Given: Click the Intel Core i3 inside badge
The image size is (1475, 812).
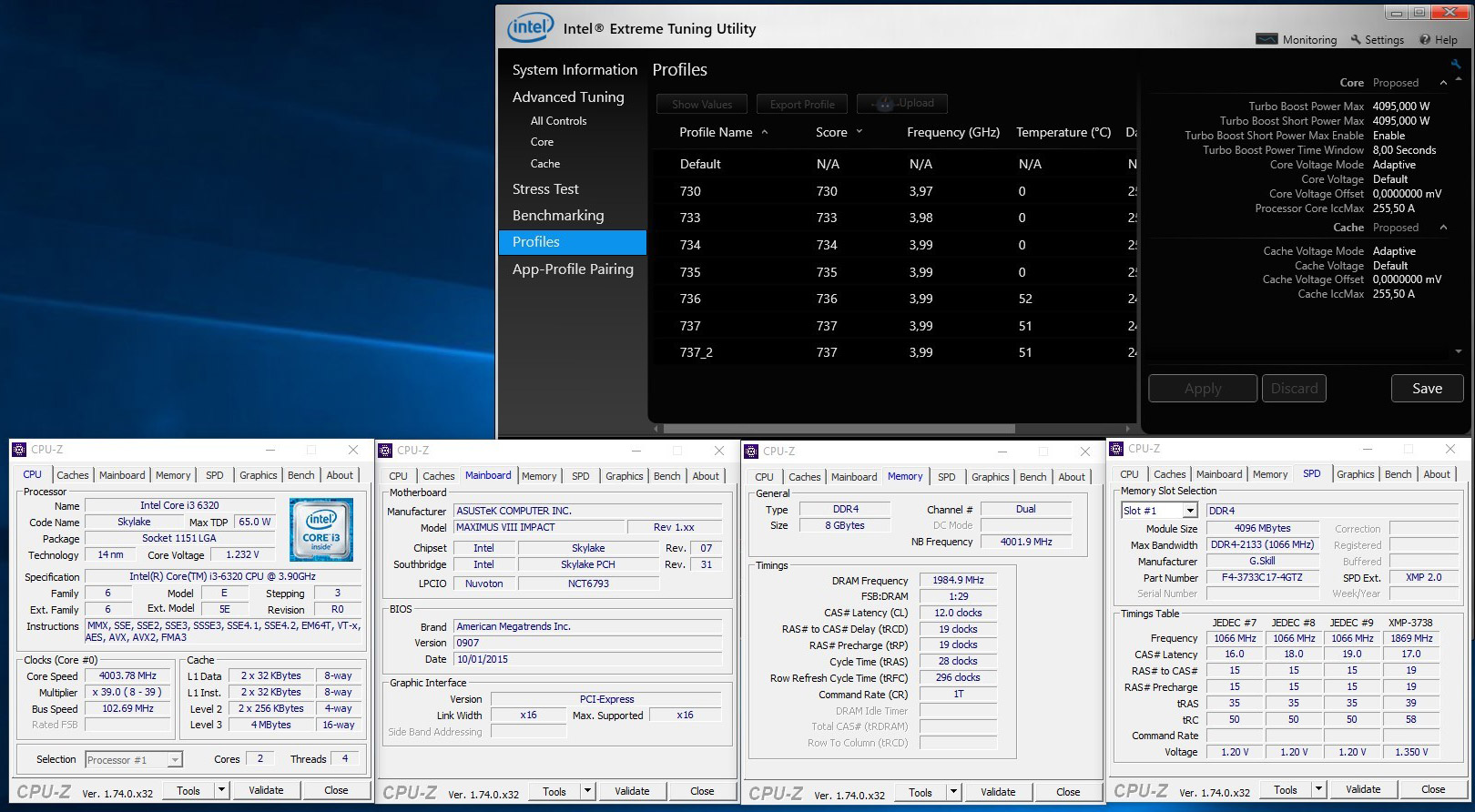Looking at the screenshot, I should pyautogui.click(x=321, y=529).
